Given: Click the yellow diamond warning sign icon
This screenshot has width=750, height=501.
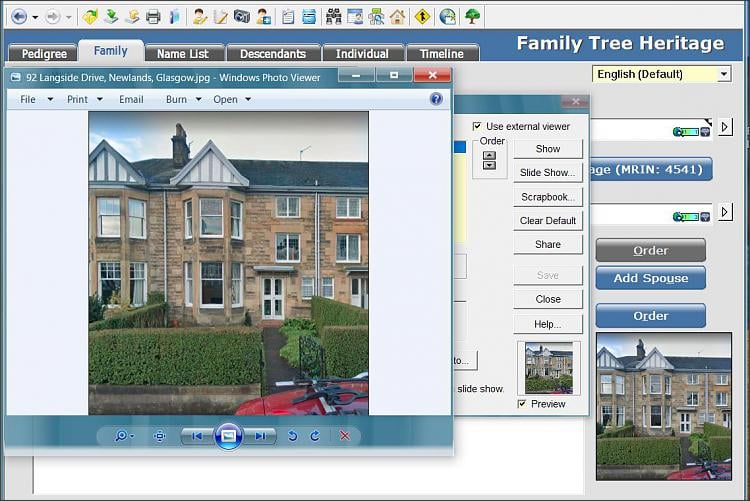Looking at the screenshot, I should pos(422,17).
